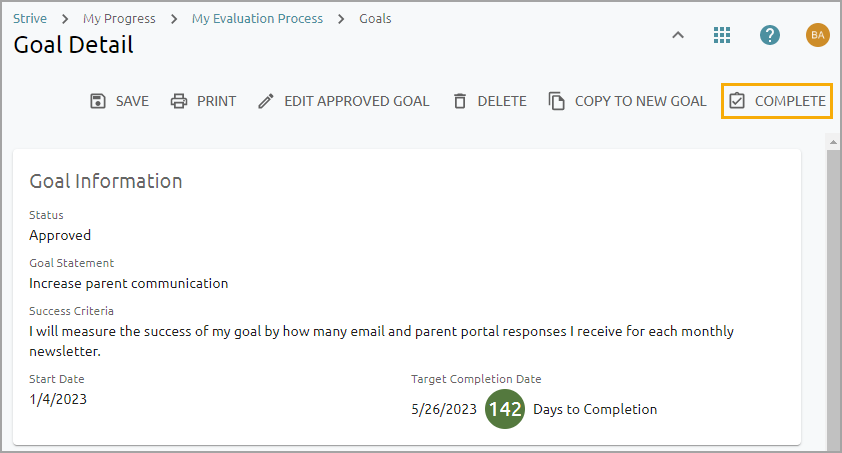The width and height of the screenshot is (842, 453).
Task: Go to the Strive breadcrumb link
Action: [30, 18]
